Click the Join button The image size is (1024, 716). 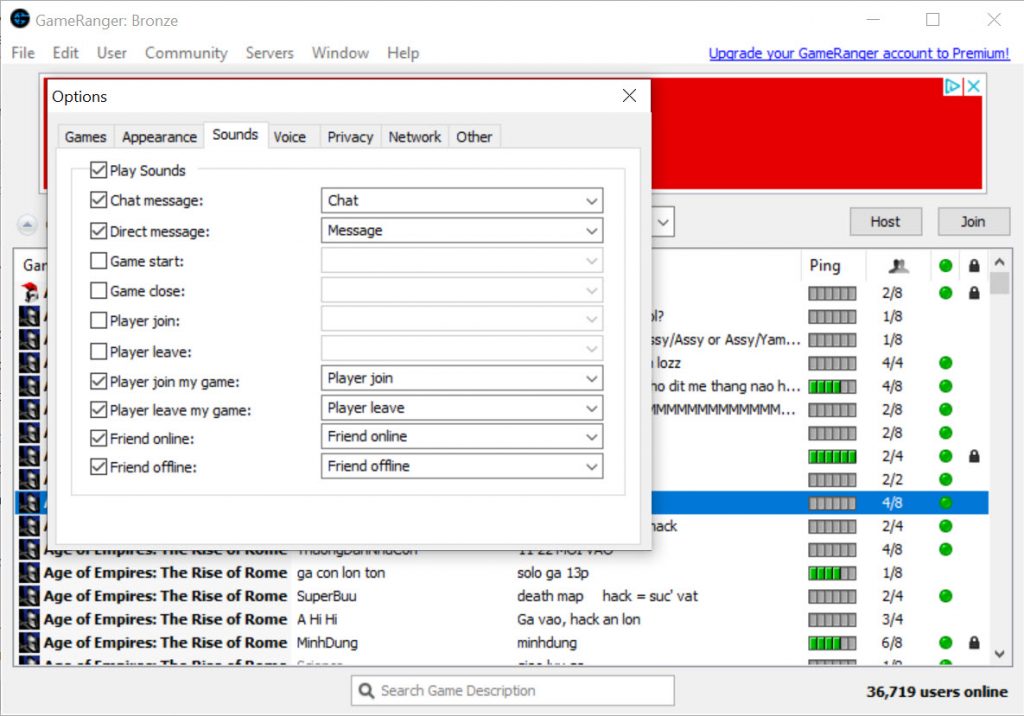coord(973,222)
